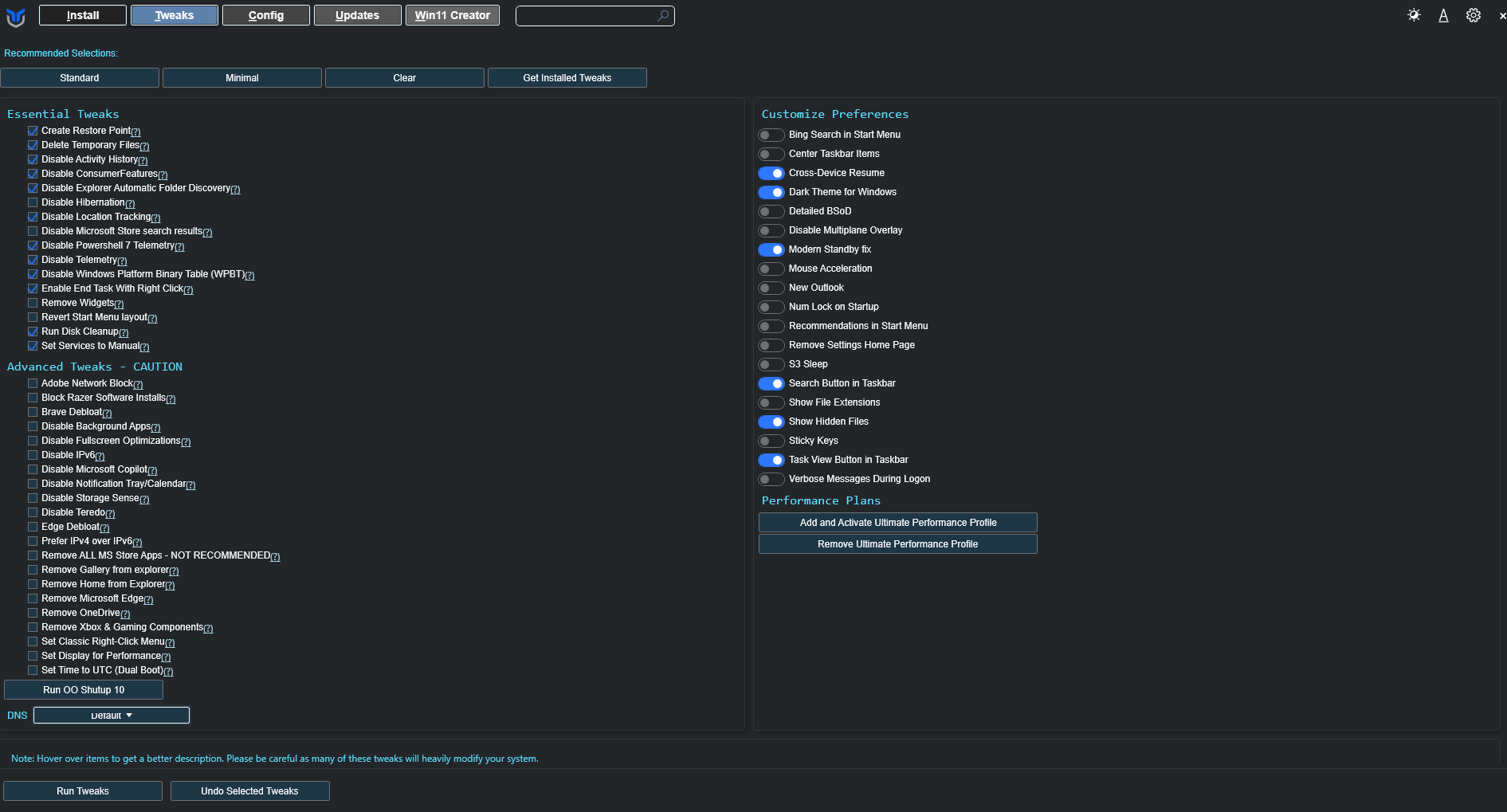Check Disable Microsoft Copilot checkbox

click(x=33, y=469)
